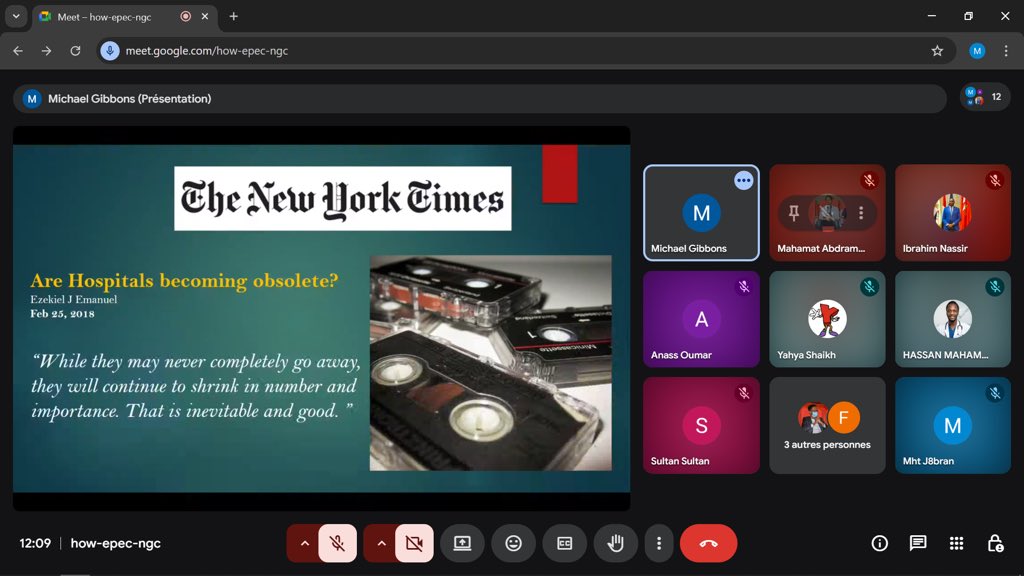Open the emoji reactions button

coord(514,543)
